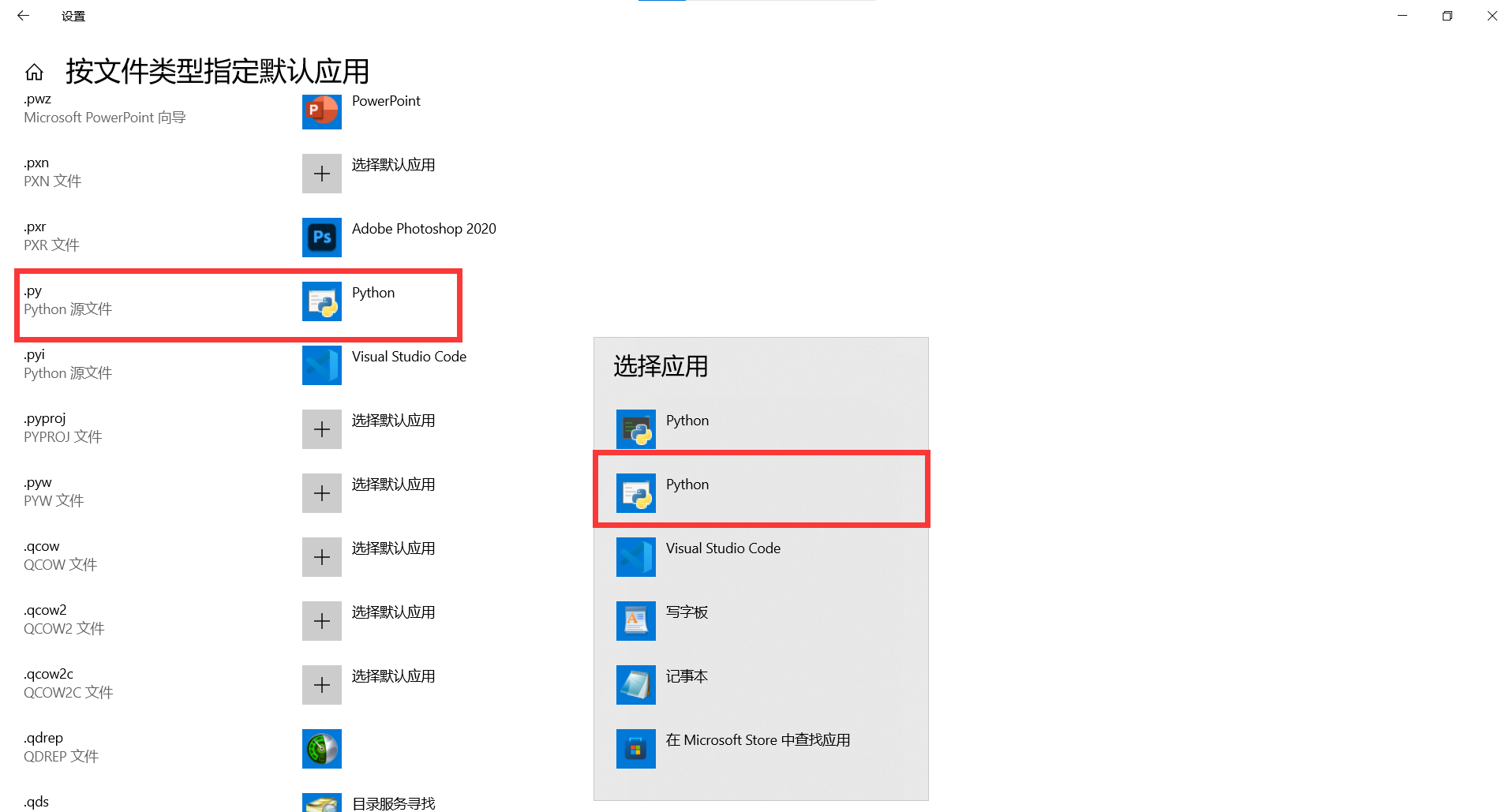Viewport: 1509px width, 812px height.
Task: Click the back arrow in Settings title bar
Action: tap(23, 16)
